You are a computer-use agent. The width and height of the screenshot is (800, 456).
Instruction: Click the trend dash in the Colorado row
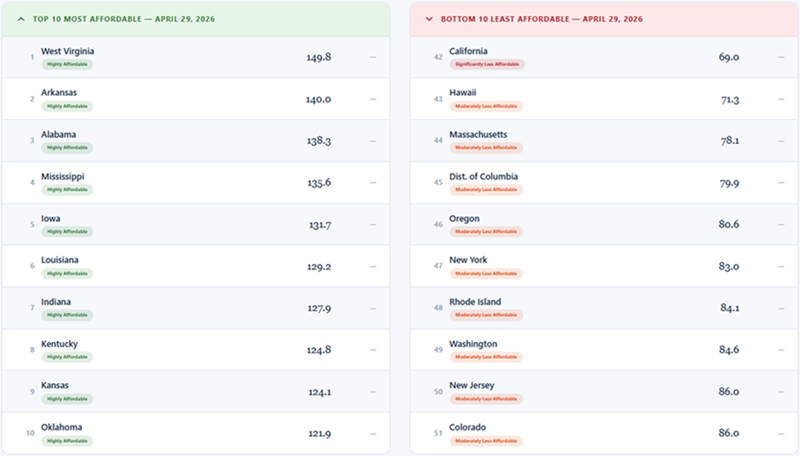(781, 433)
